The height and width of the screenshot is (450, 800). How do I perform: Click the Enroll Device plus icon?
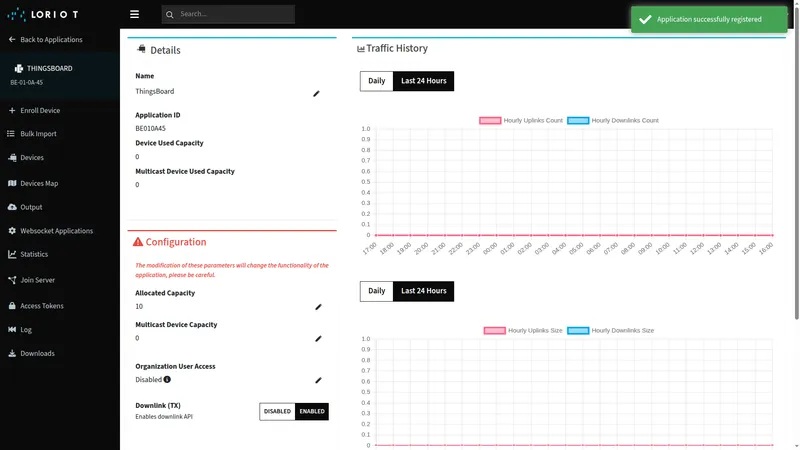12,110
